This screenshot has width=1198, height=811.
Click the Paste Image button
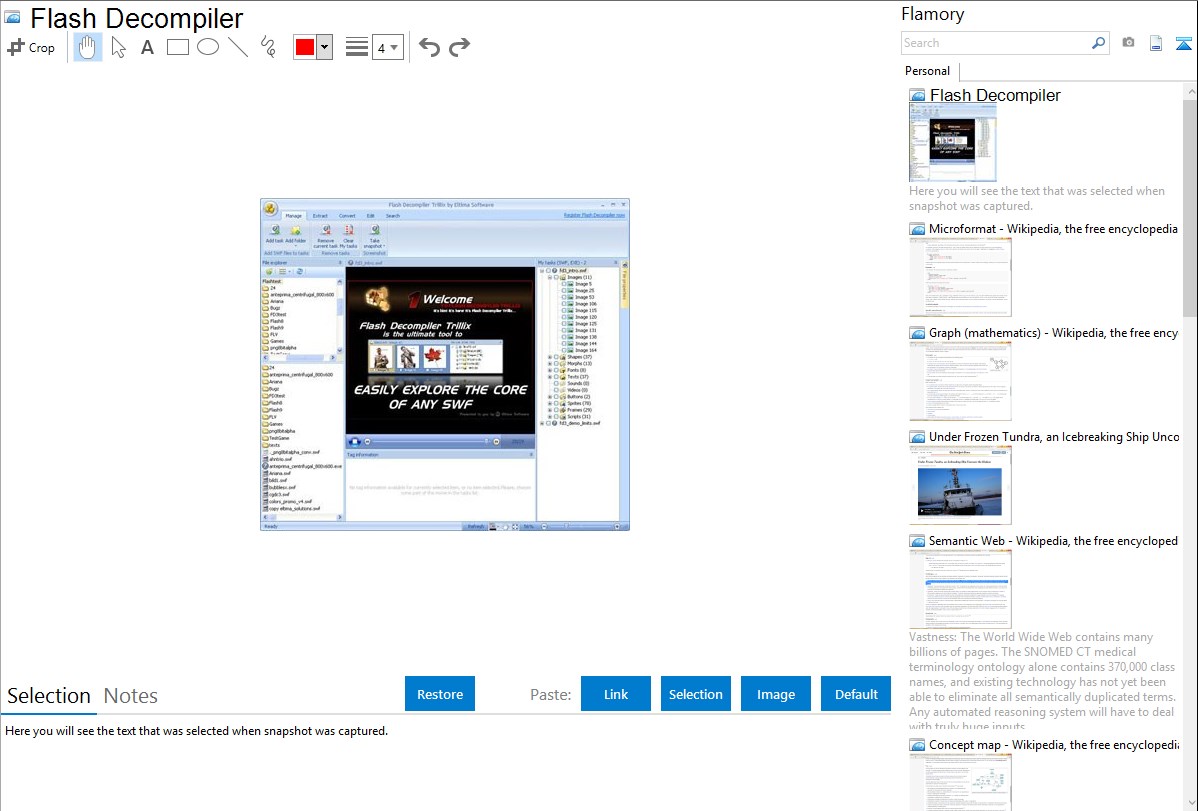pyautogui.click(x=776, y=694)
